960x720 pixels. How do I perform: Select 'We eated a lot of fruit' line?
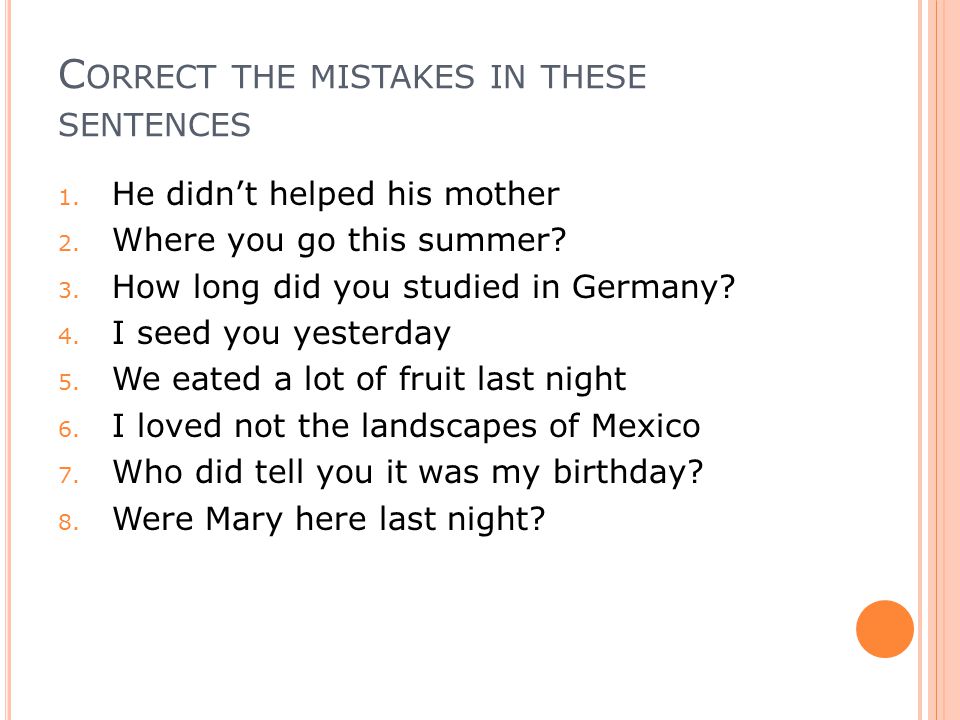click(369, 379)
